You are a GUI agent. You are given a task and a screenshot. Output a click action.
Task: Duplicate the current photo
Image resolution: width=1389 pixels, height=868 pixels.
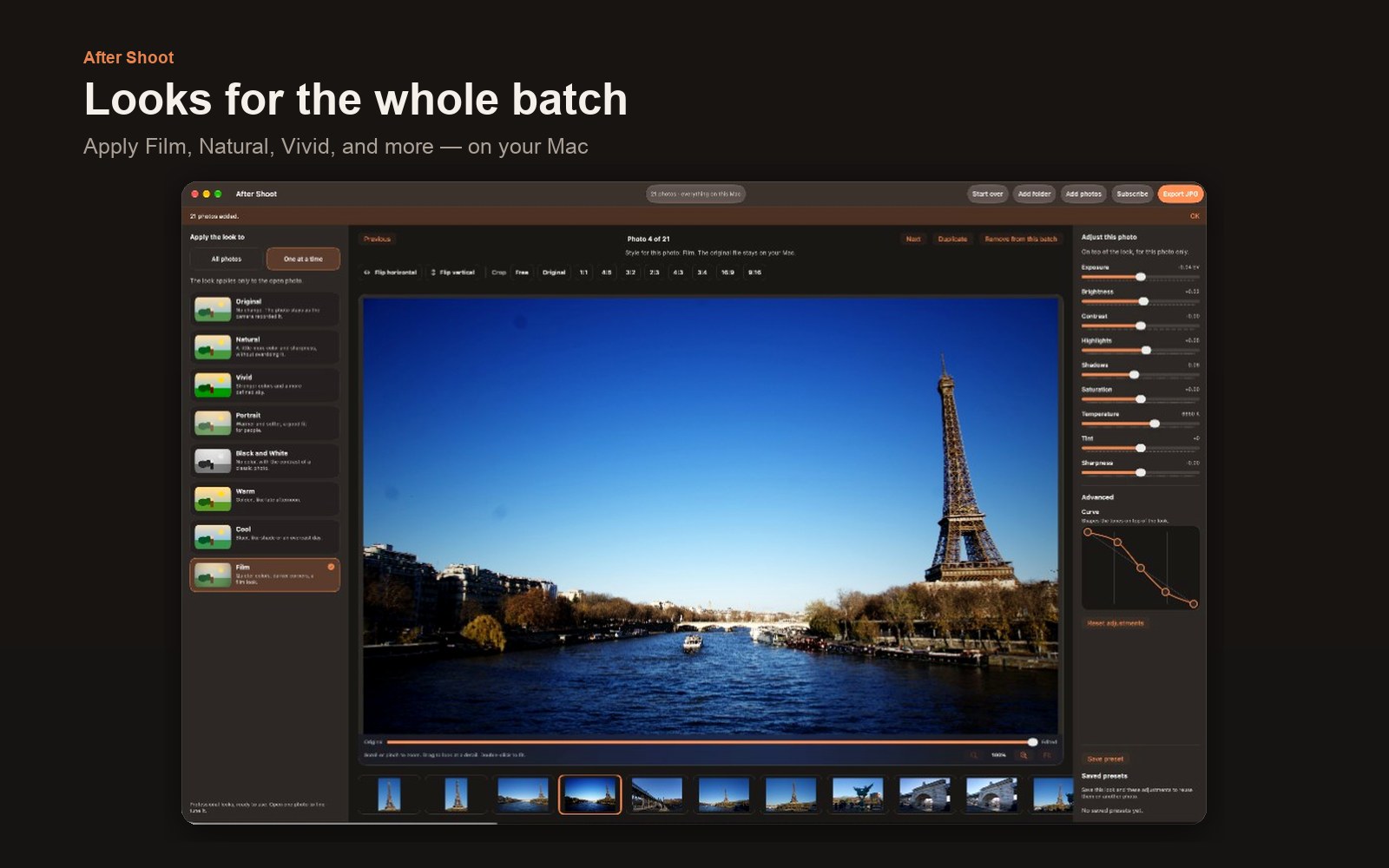tap(952, 239)
